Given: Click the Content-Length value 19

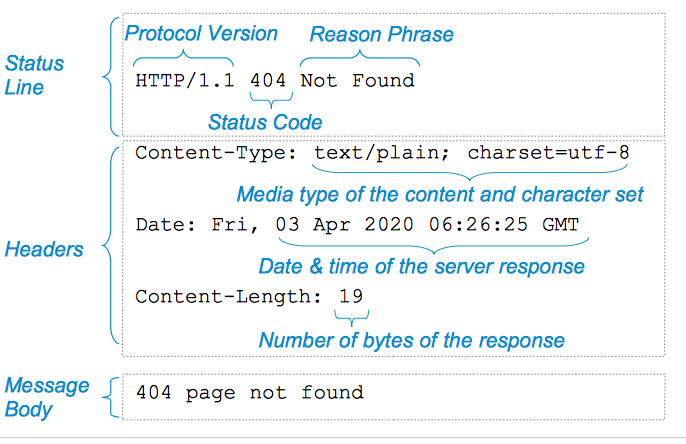Looking at the screenshot, I should pyautogui.click(x=351, y=296).
